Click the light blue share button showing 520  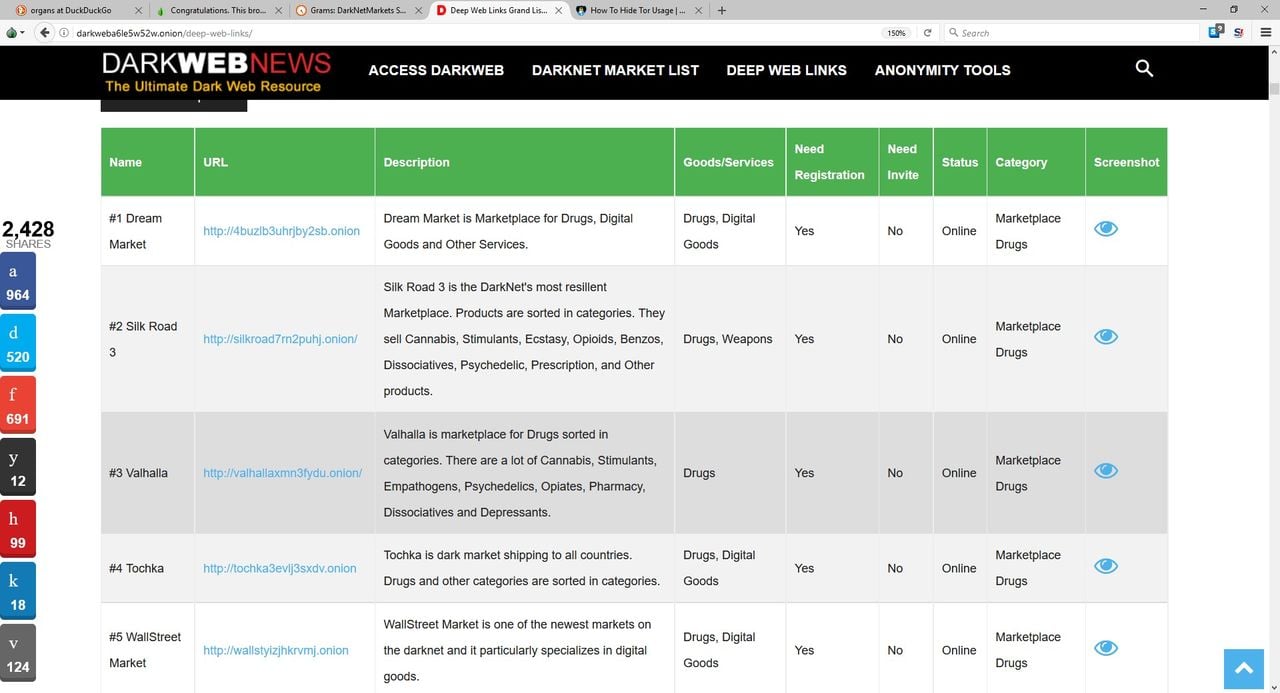18,345
